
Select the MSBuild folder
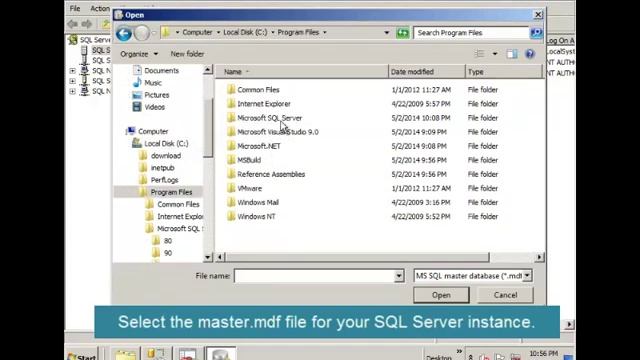click(x=244, y=160)
